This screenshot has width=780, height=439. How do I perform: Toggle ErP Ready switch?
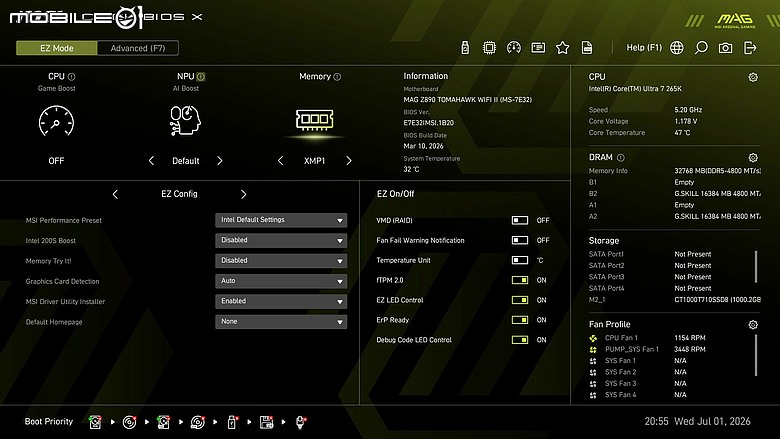click(520, 320)
